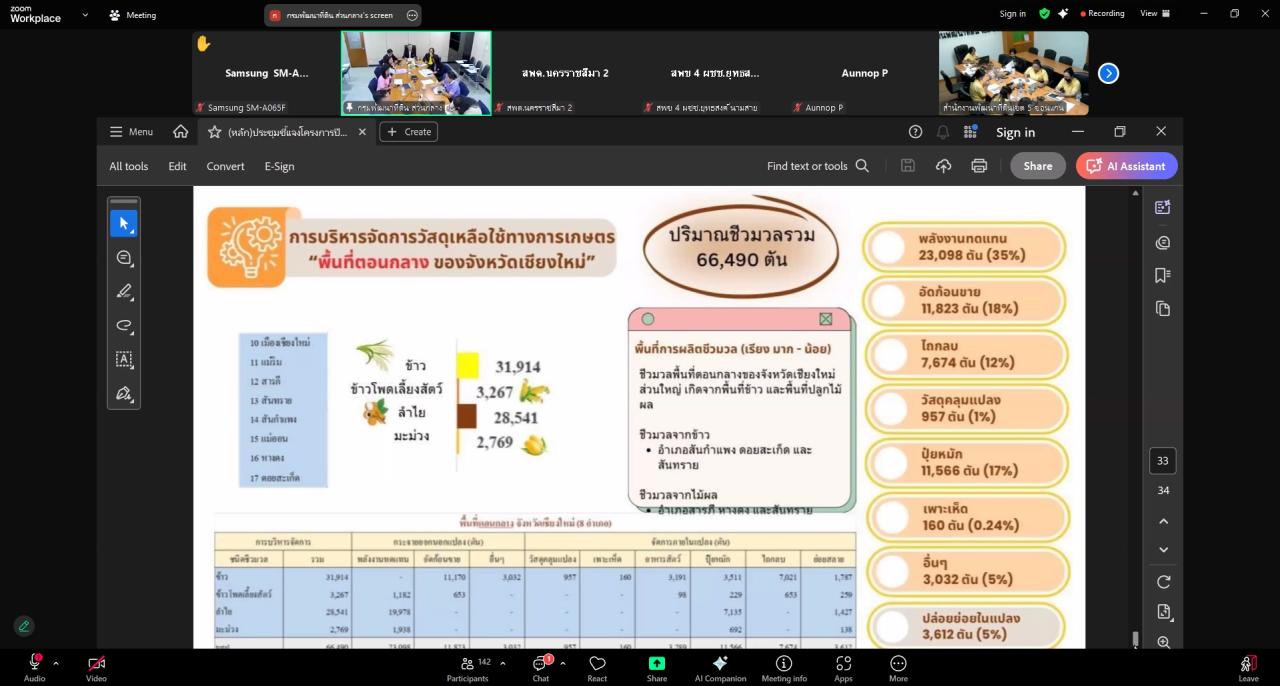Switch to the E-Sign tab
1280x686 pixels.
coord(279,166)
